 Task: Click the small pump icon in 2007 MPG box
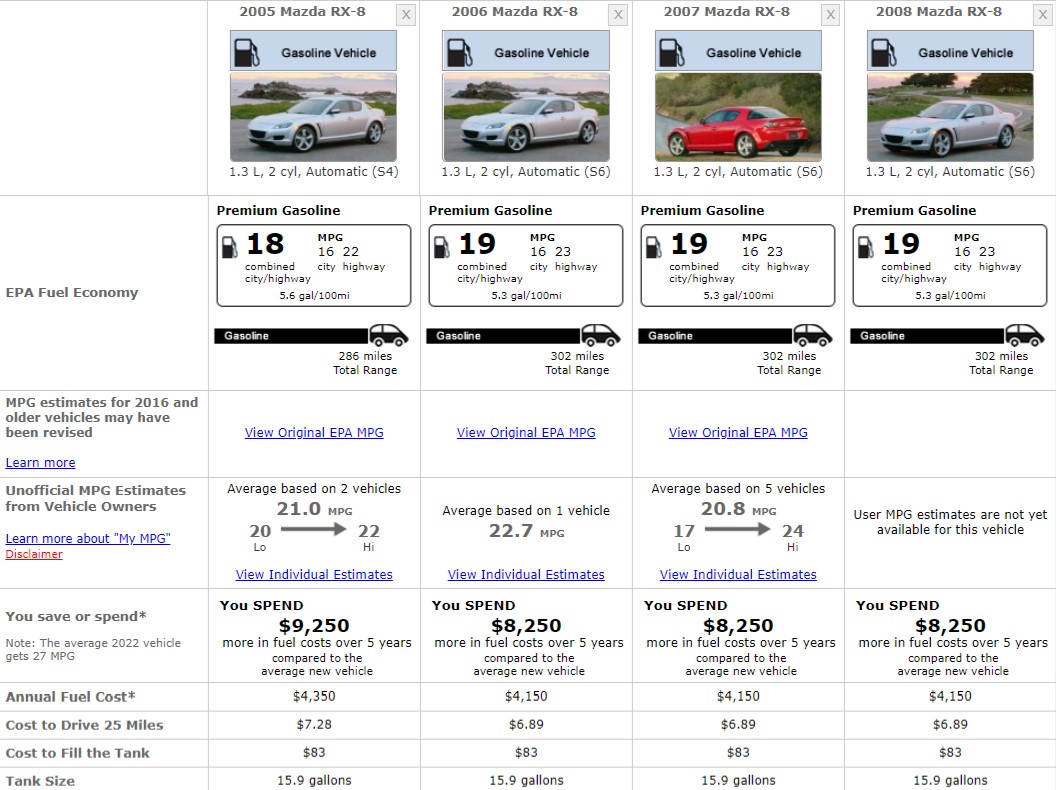[654, 247]
